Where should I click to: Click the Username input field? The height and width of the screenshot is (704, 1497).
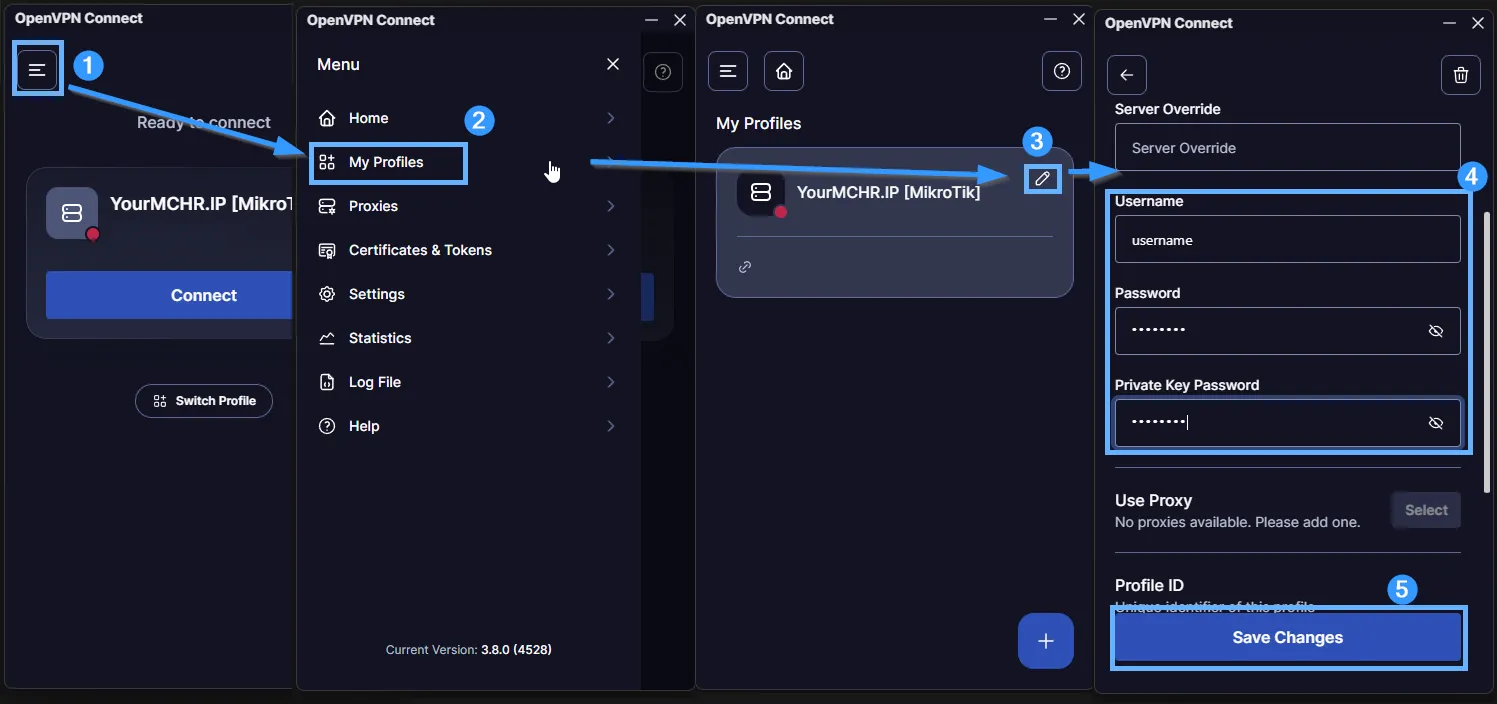click(x=1288, y=240)
